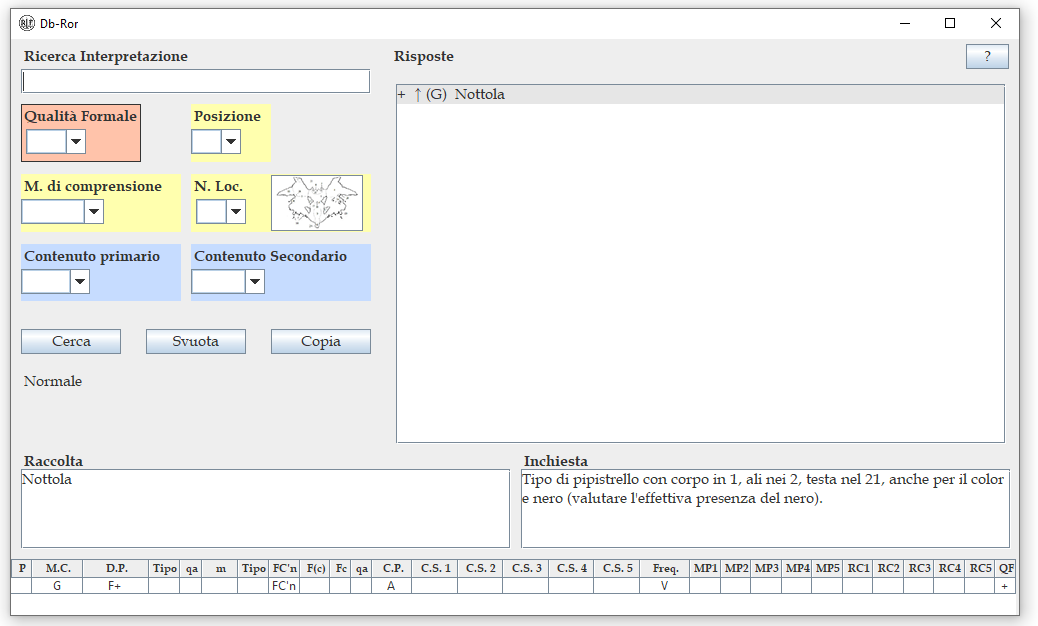
Task: Click the Freq. column header in table
Action: (665, 568)
